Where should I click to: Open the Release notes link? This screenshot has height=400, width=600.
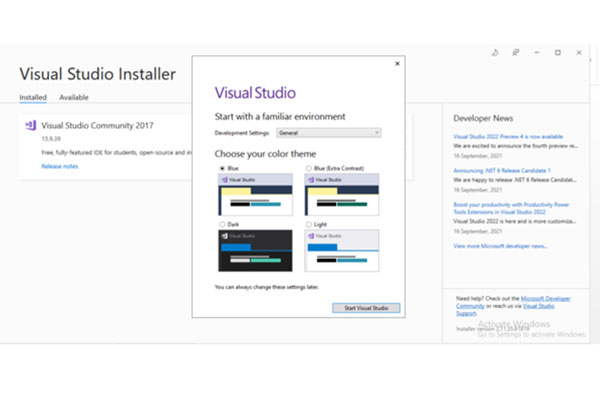coord(59,166)
